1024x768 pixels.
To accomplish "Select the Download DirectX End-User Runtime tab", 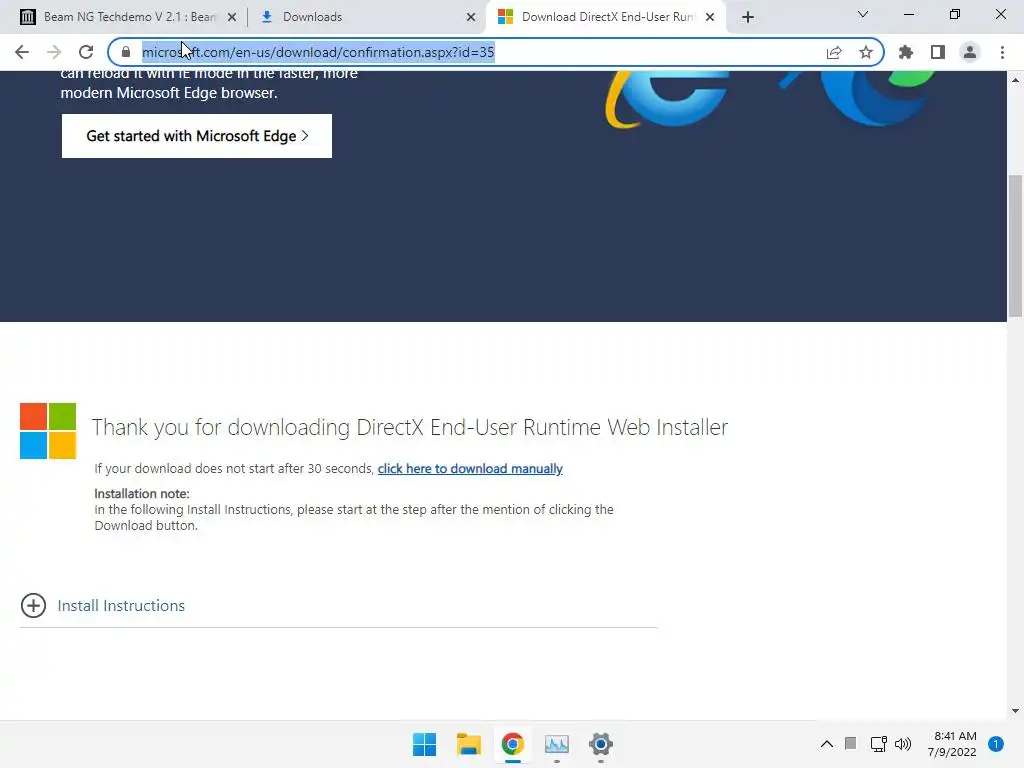I will [607, 17].
